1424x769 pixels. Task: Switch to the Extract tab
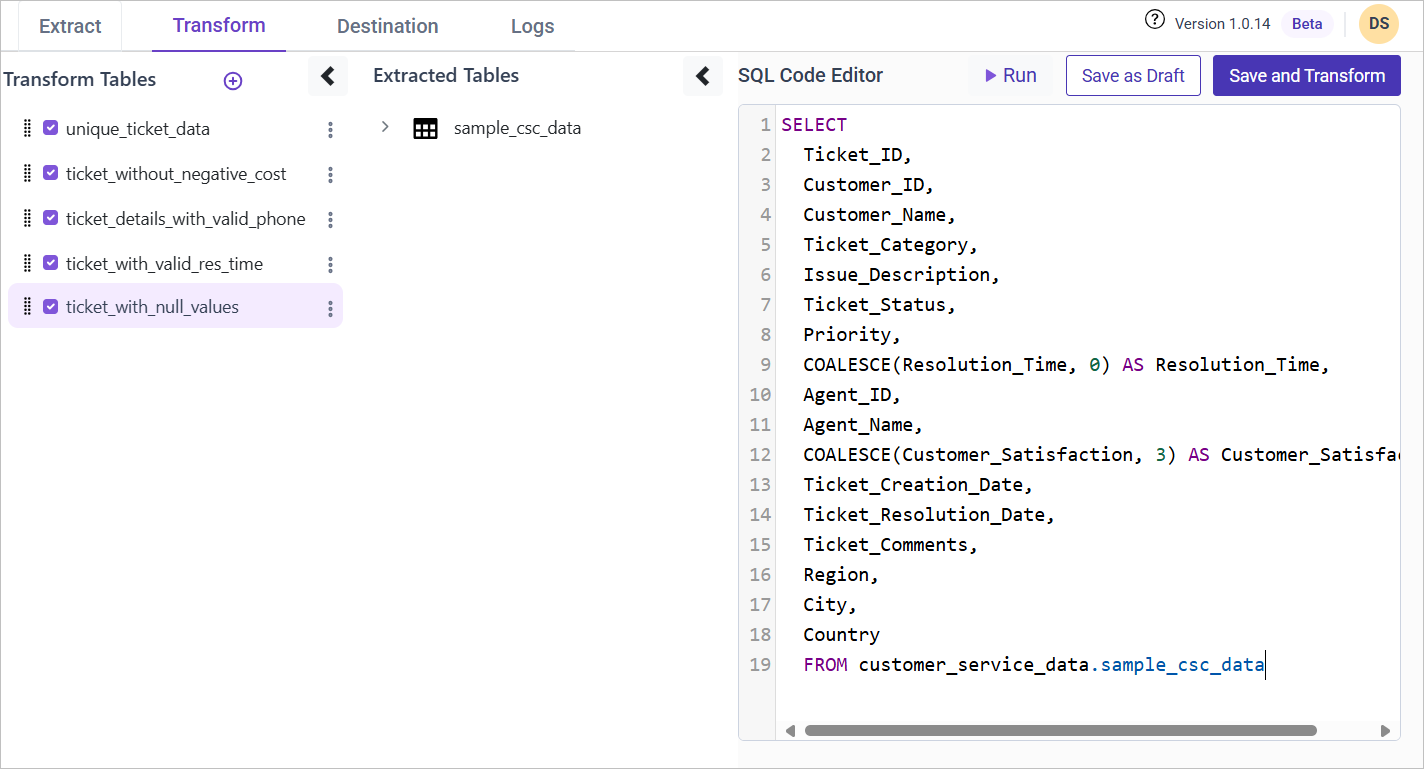click(x=70, y=26)
